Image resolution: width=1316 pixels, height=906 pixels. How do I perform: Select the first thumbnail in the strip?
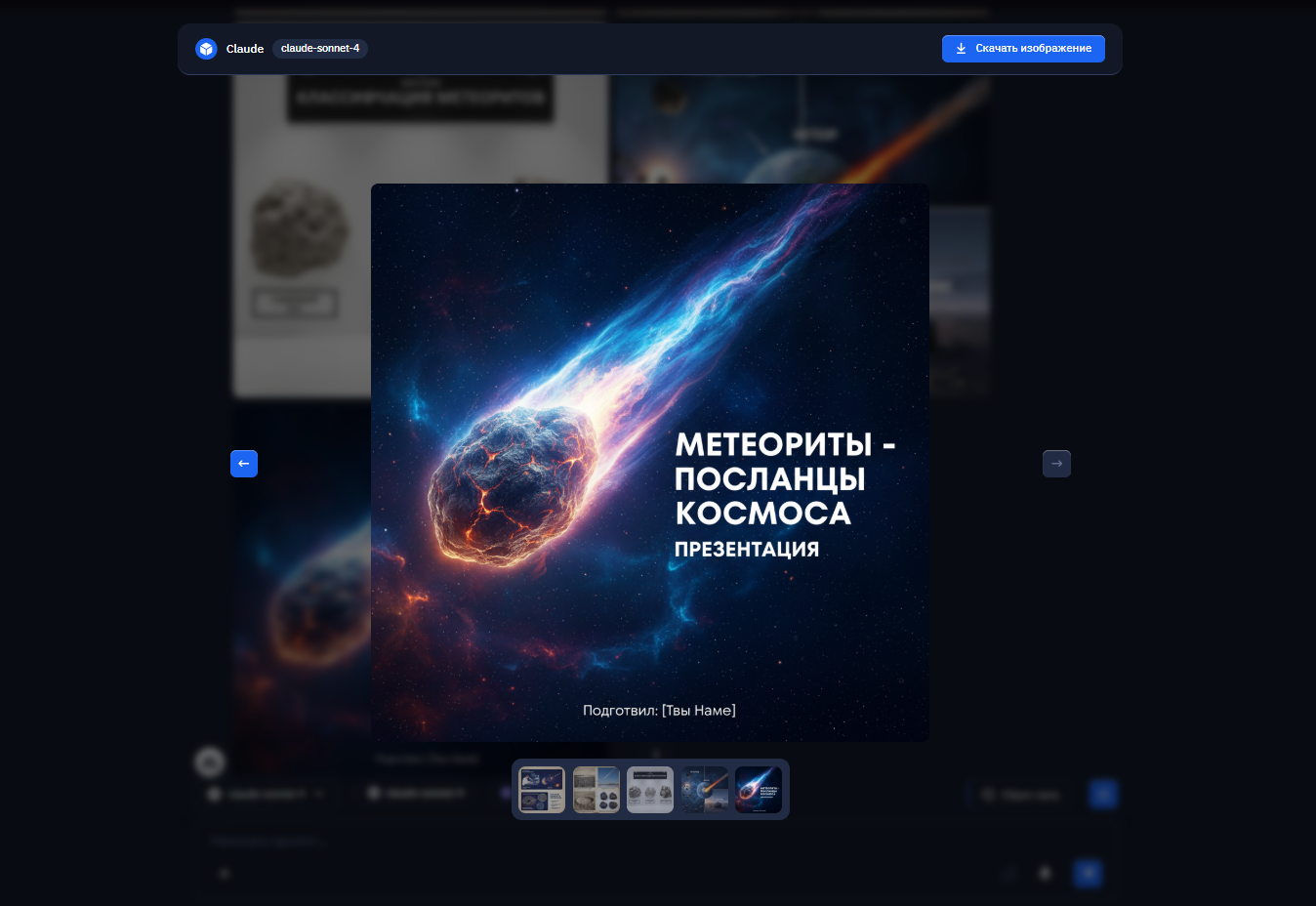[542, 790]
